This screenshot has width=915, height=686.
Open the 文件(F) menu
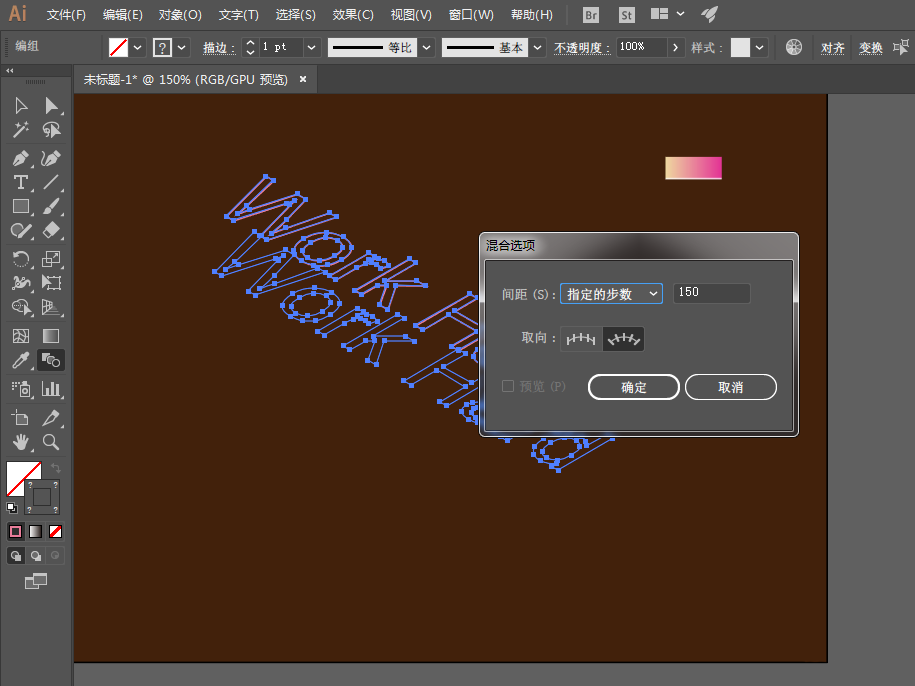pos(66,15)
